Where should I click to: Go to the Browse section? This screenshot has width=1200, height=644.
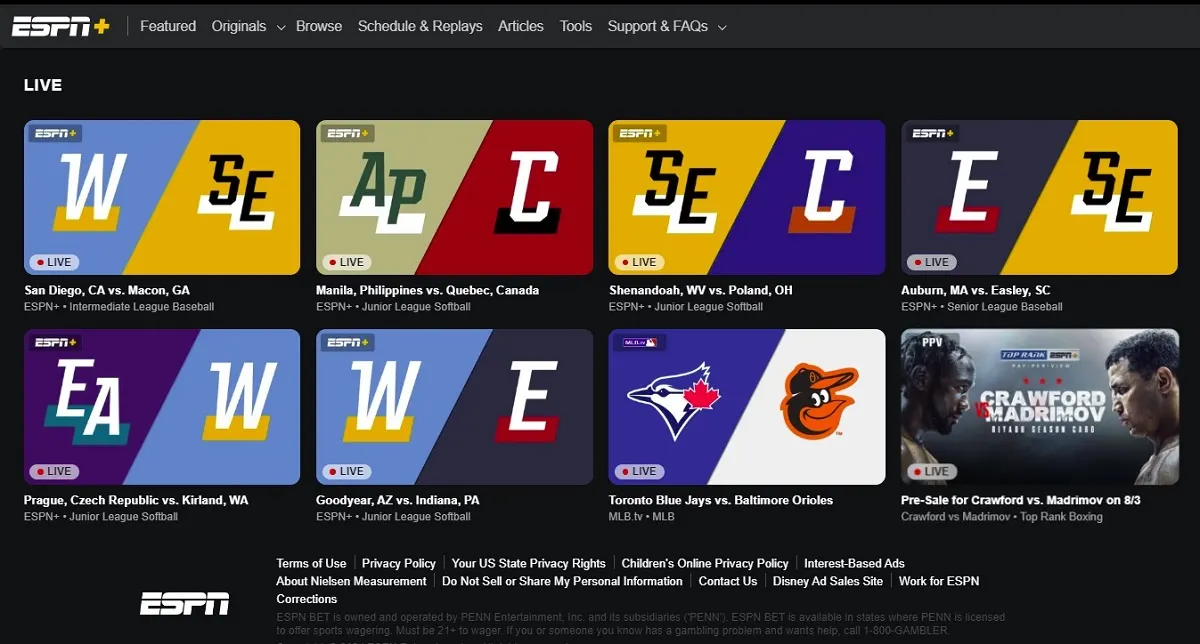click(x=319, y=26)
